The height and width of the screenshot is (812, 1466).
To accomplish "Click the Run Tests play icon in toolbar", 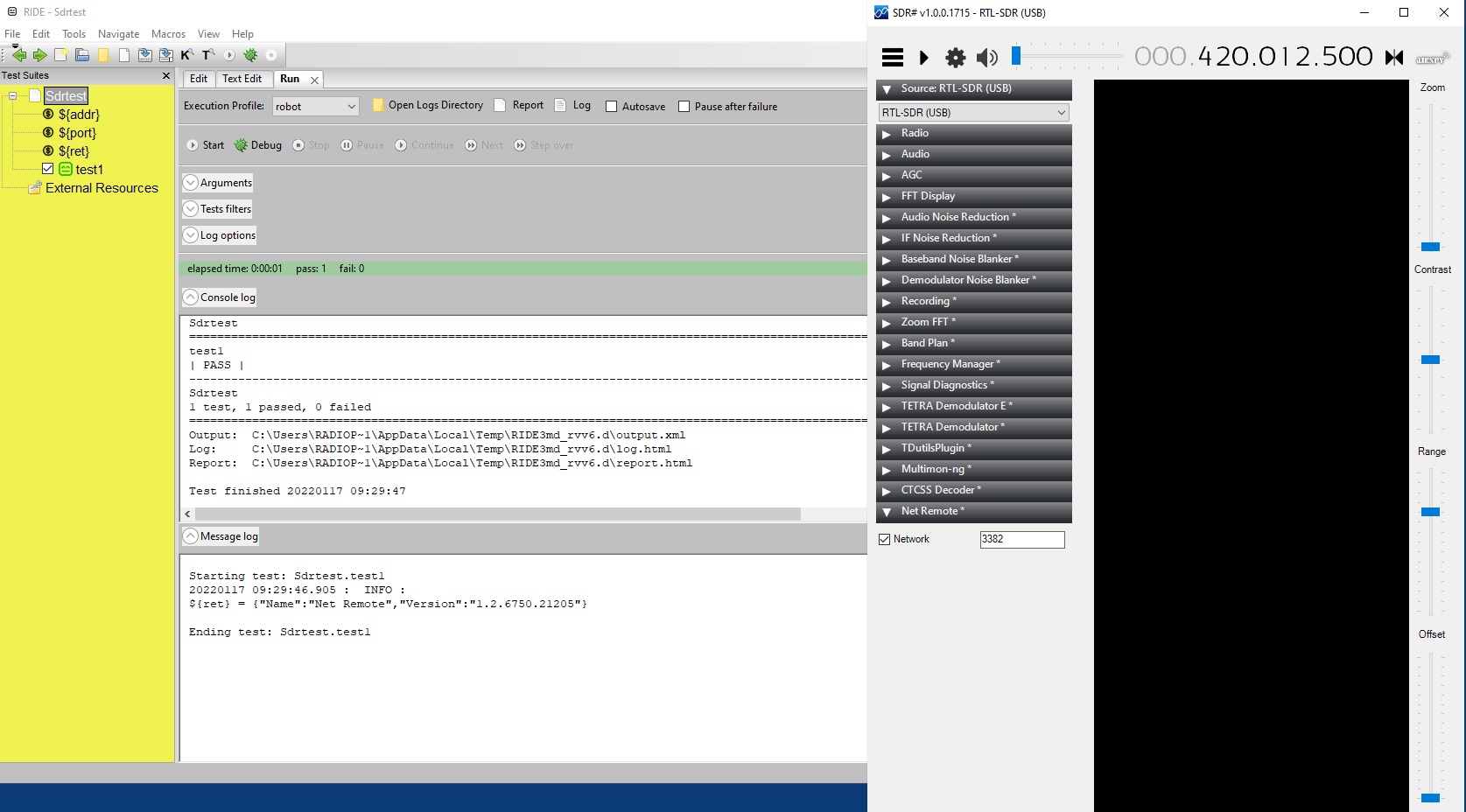I will 229,55.
